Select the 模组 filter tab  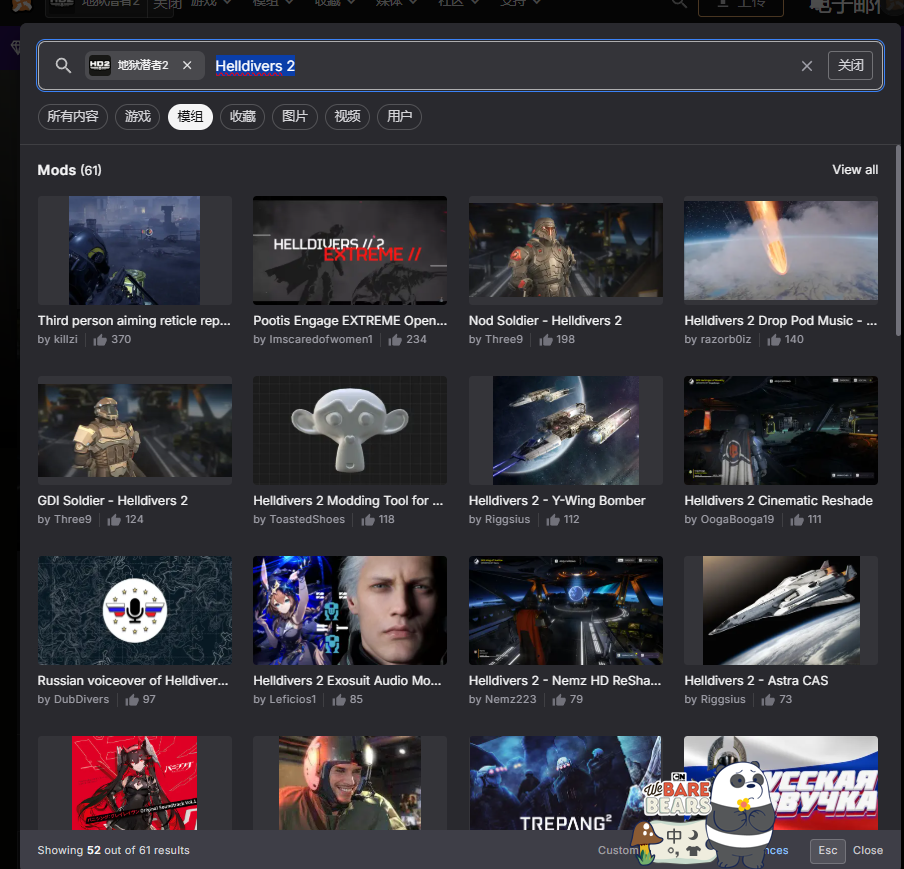coord(190,117)
